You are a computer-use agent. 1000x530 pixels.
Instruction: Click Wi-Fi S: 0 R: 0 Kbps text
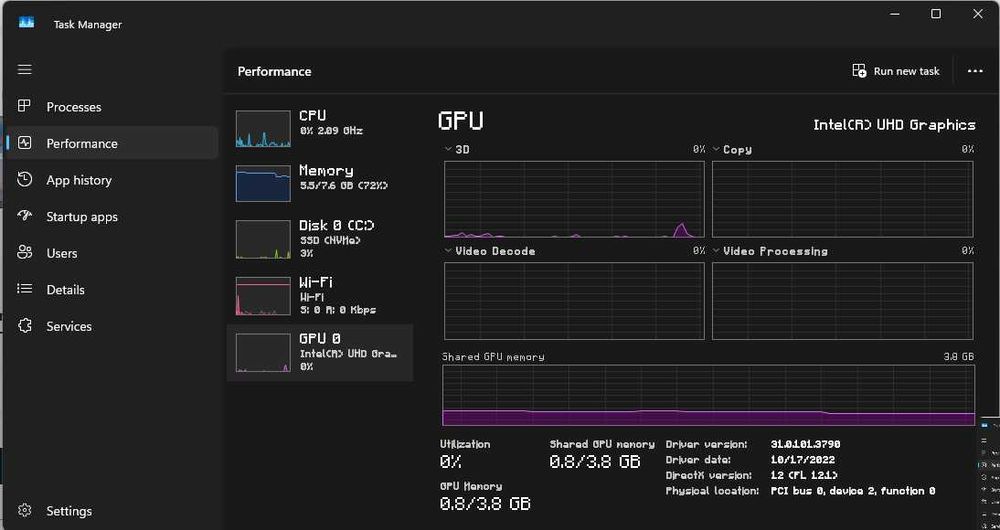[x=337, y=310]
